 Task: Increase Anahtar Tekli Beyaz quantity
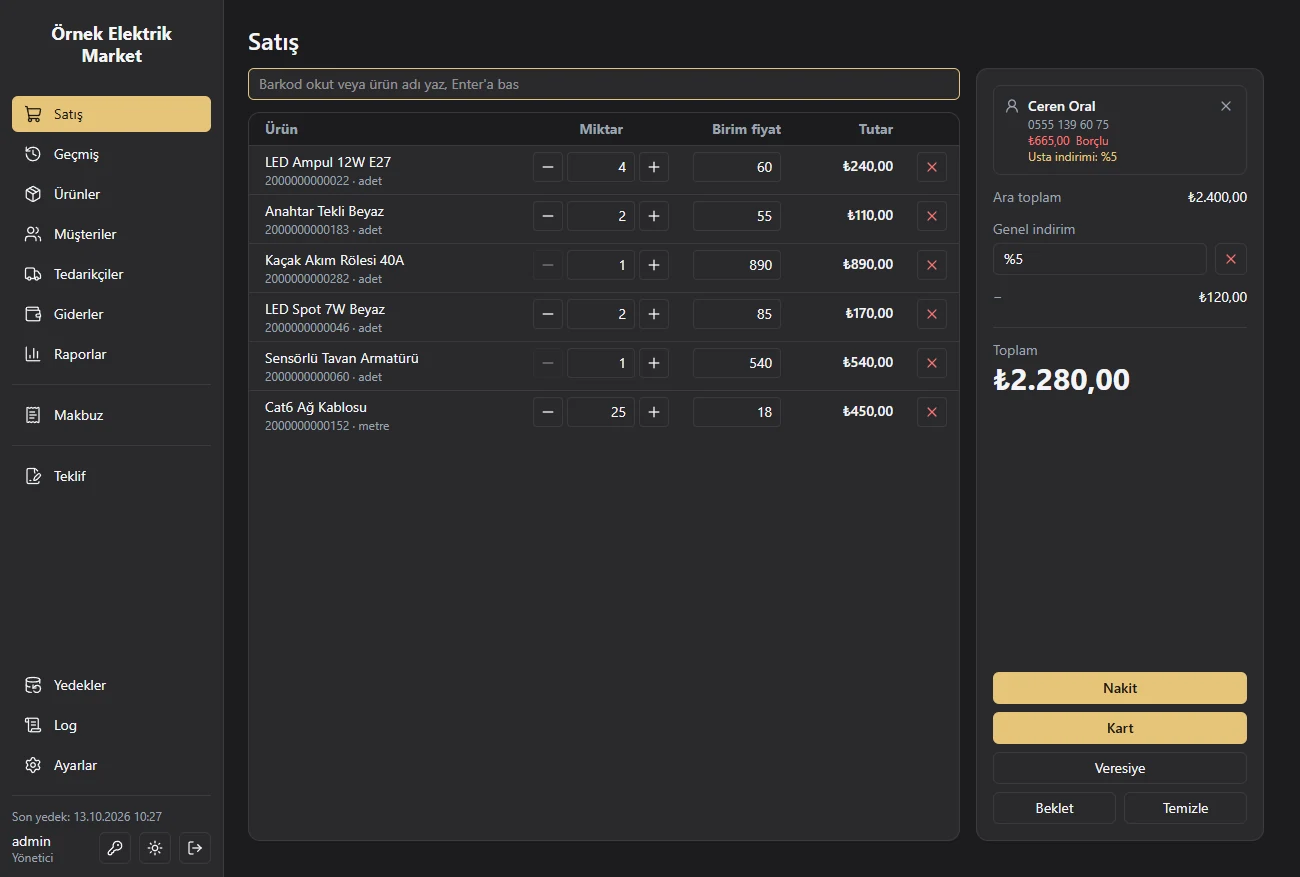point(654,216)
